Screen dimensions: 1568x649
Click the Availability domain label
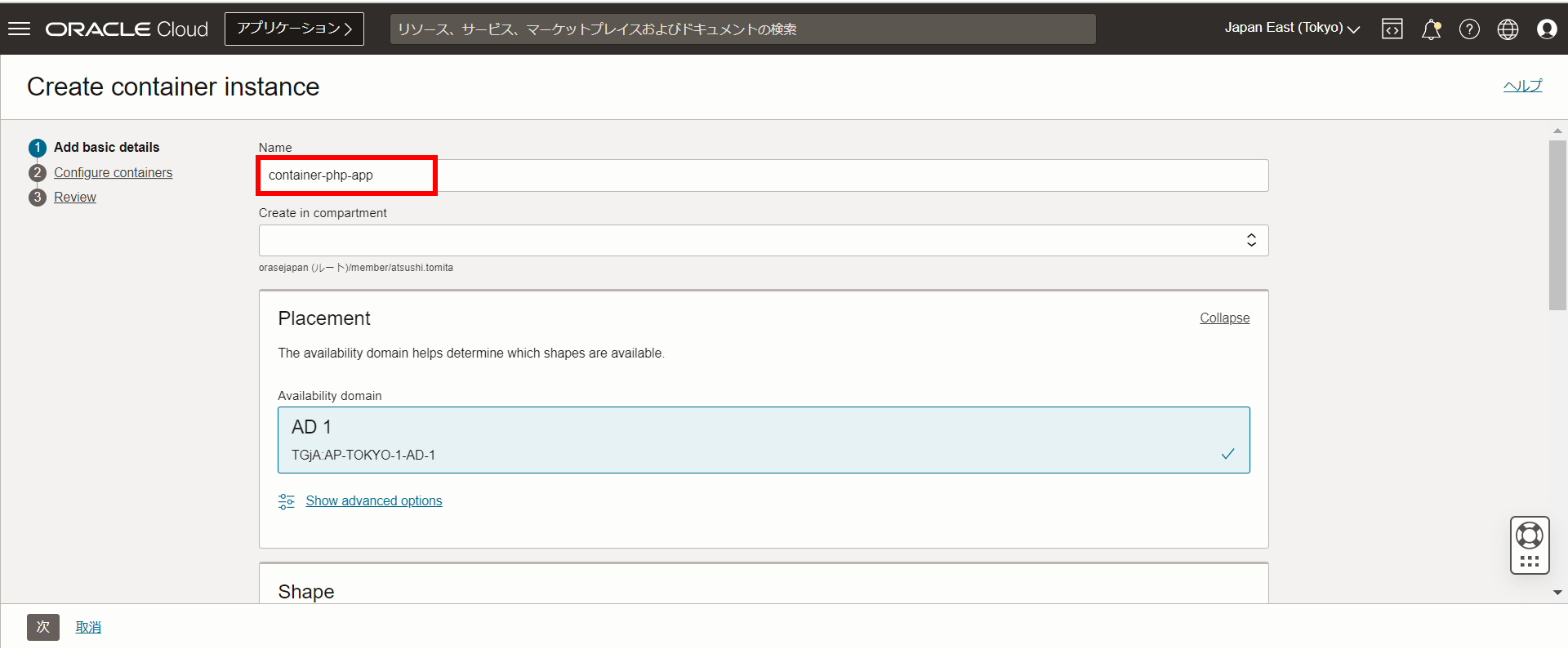click(x=330, y=396)
